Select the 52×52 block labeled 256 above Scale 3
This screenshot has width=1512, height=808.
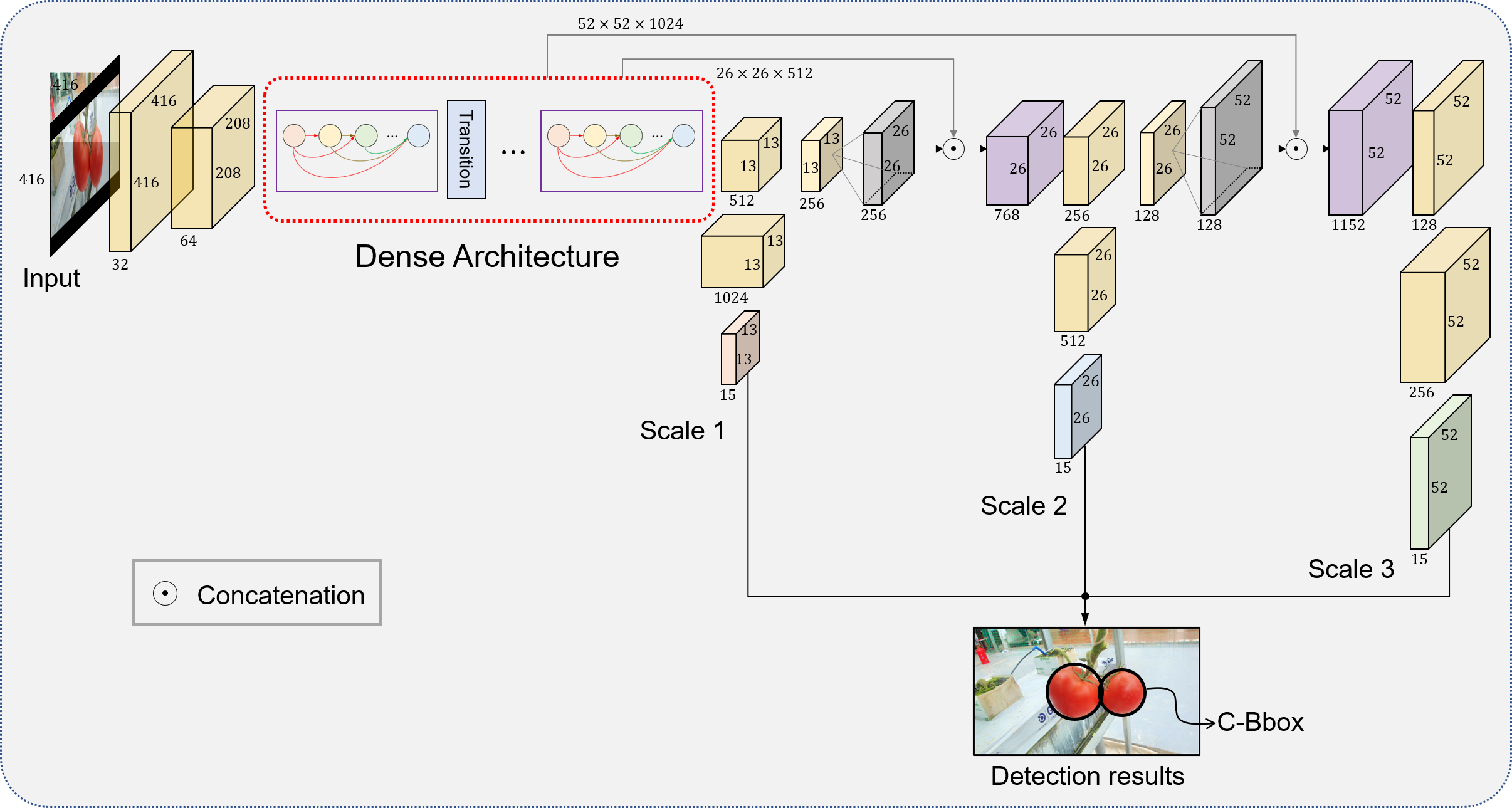[x=1445, y=305]
